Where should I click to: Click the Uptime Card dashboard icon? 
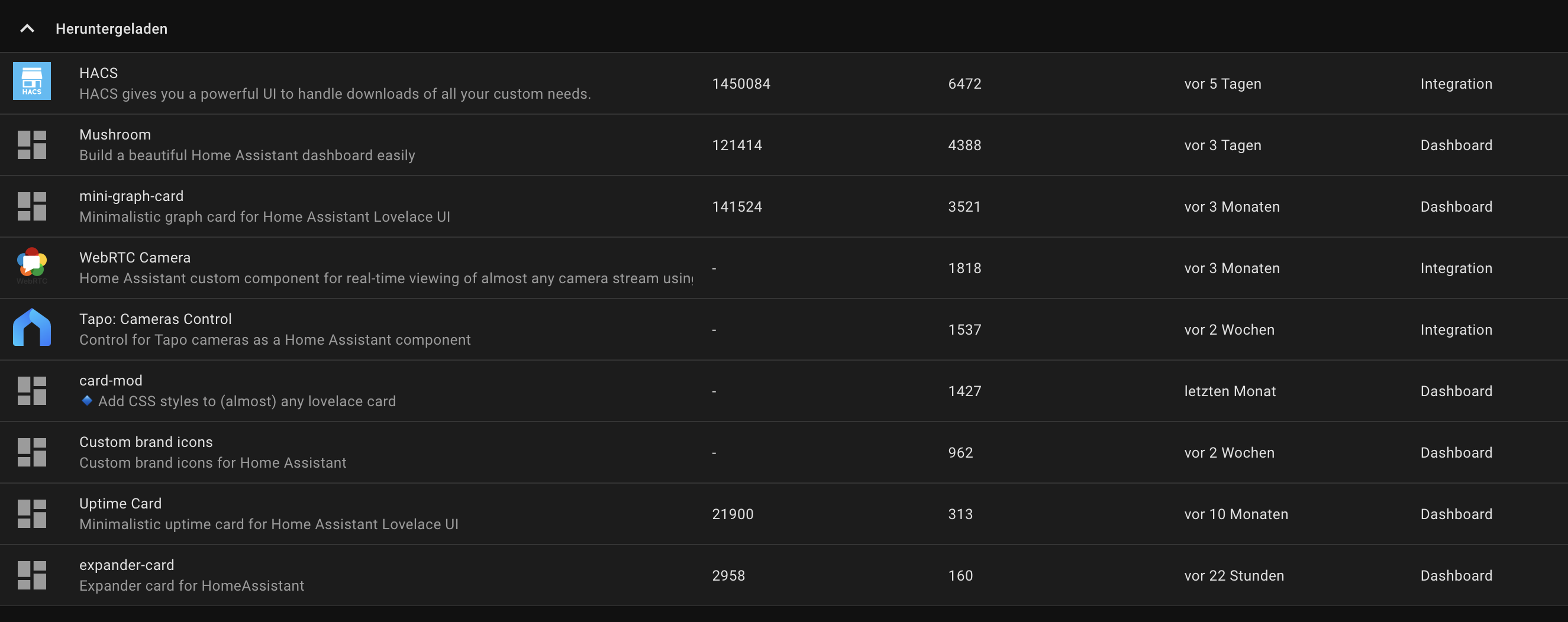click(x=31, y=513)
